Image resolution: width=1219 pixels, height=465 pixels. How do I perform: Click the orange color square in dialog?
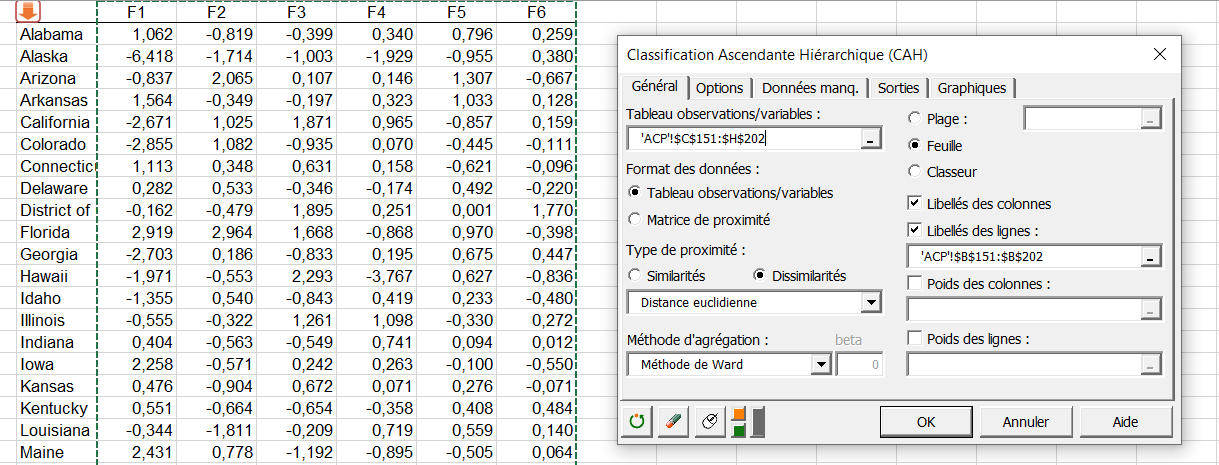(x=739, y=414)
